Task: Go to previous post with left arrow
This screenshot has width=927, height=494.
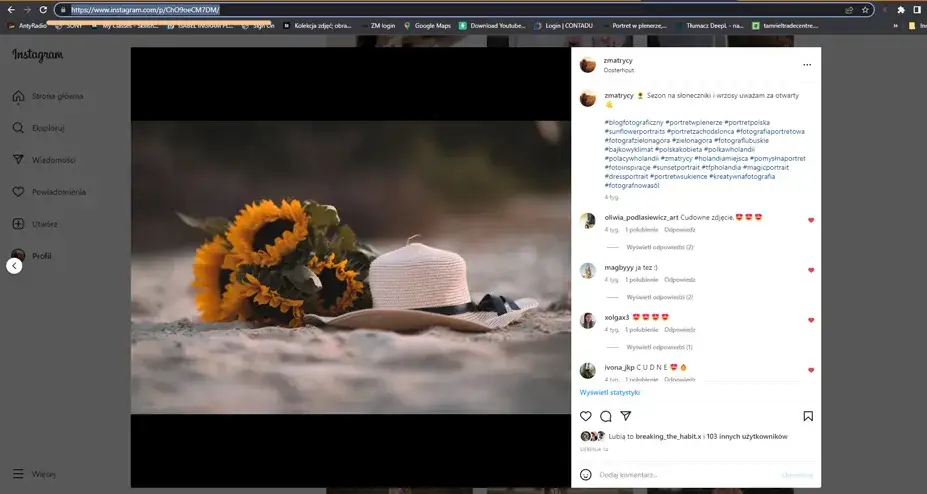Action: pyautogui.click(x=14, y=266)
